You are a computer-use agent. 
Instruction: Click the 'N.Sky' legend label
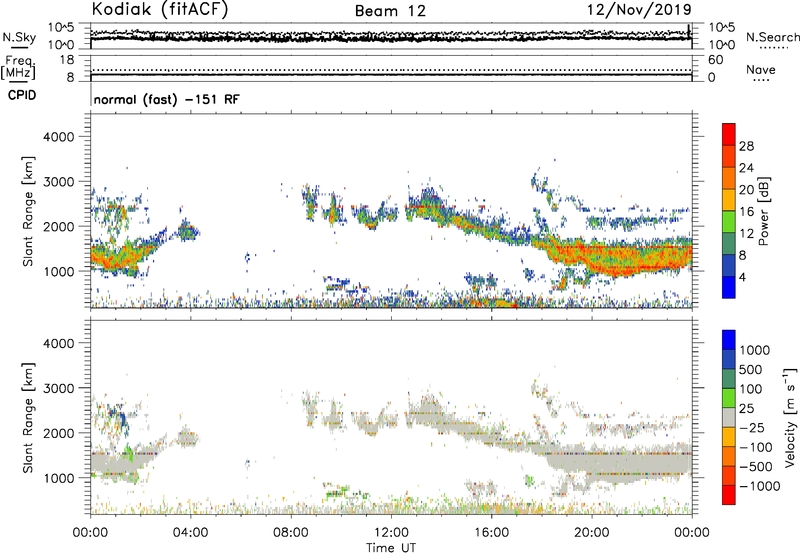coord(19,37)
